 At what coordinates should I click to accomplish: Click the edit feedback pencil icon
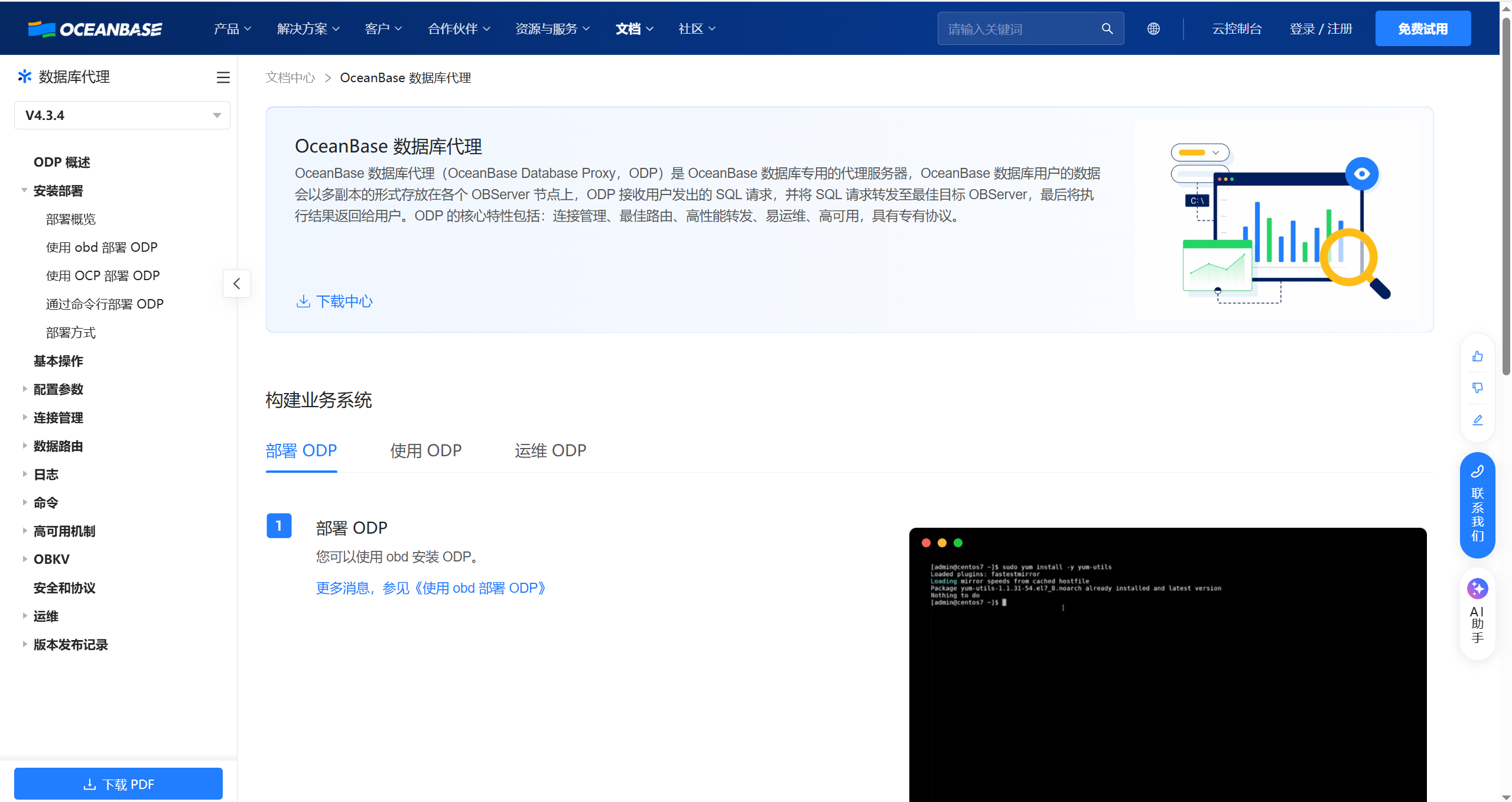click(1478, 420)
